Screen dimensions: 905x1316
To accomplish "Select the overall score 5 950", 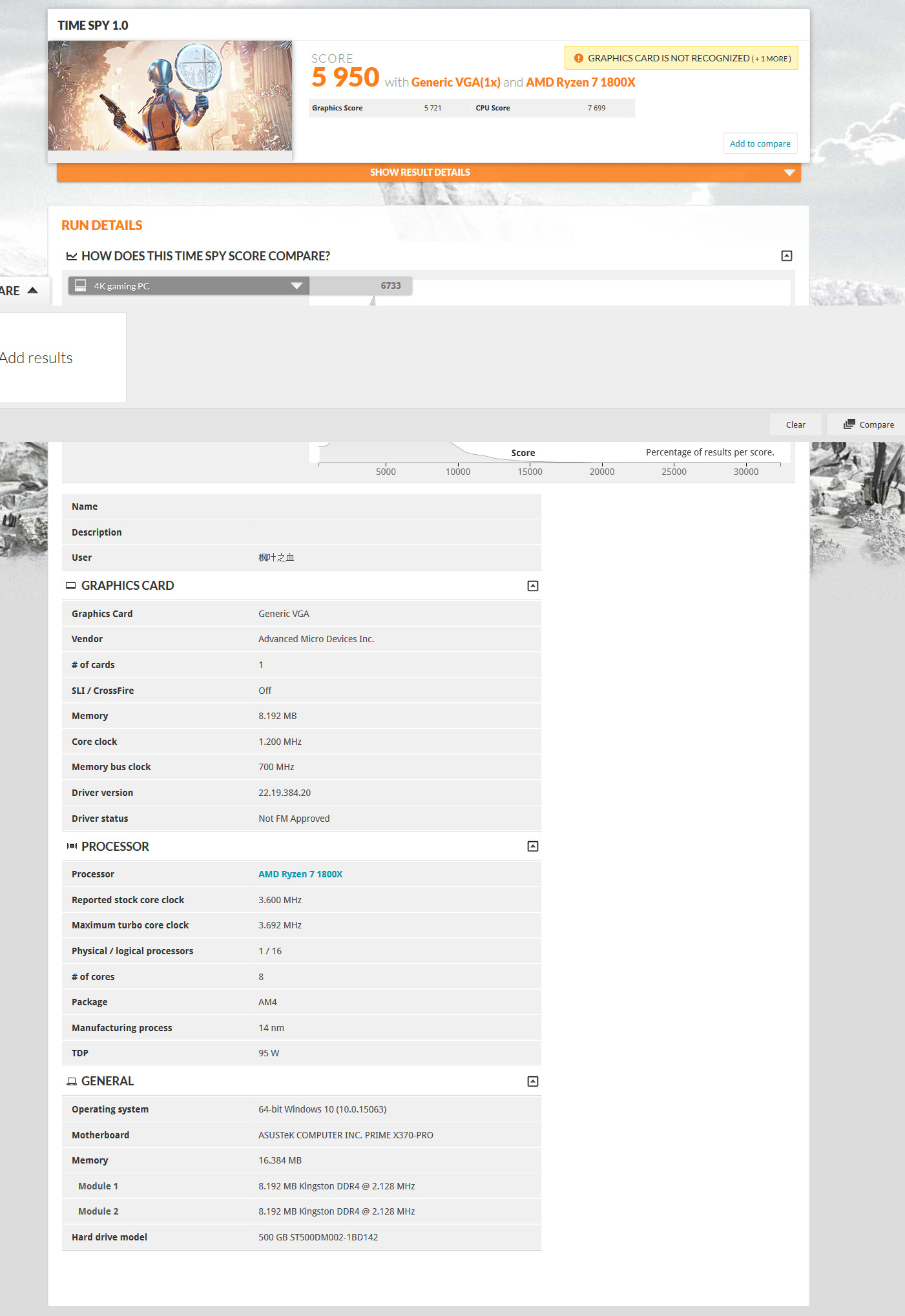I will click(345, 78).
